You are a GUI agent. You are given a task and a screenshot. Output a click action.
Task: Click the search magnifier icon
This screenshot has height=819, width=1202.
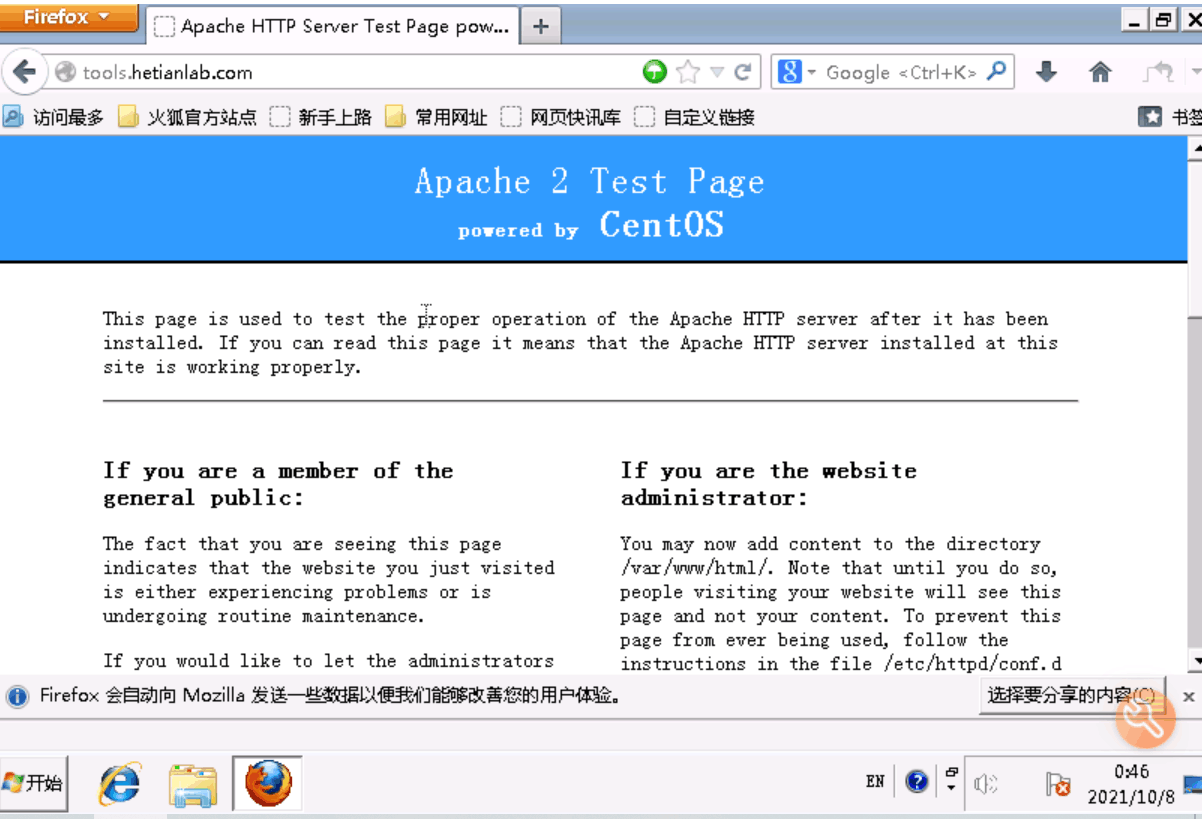[x=996, y=72]
